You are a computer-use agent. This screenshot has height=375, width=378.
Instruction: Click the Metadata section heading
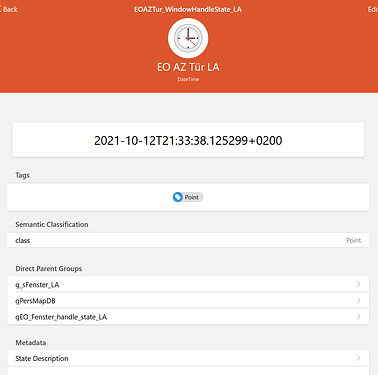click(31, 343)
